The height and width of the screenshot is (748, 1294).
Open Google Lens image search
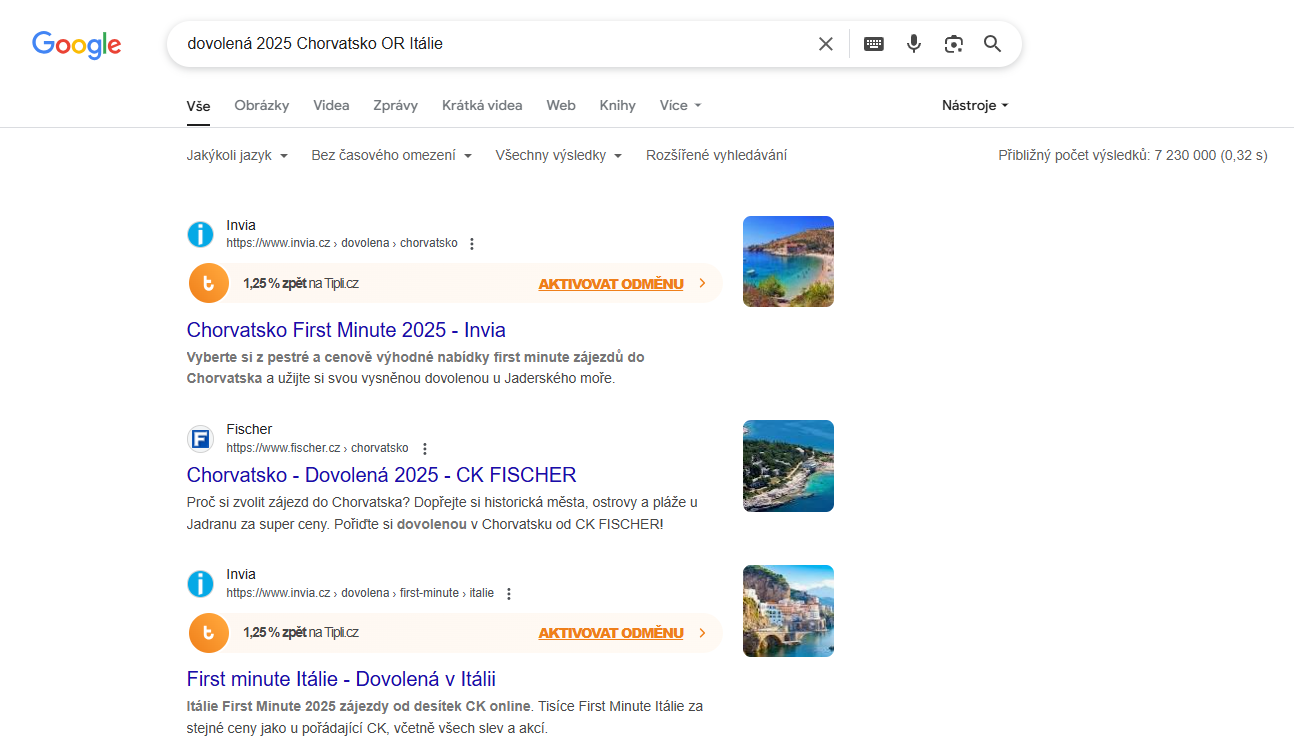[x=954, y=44]
